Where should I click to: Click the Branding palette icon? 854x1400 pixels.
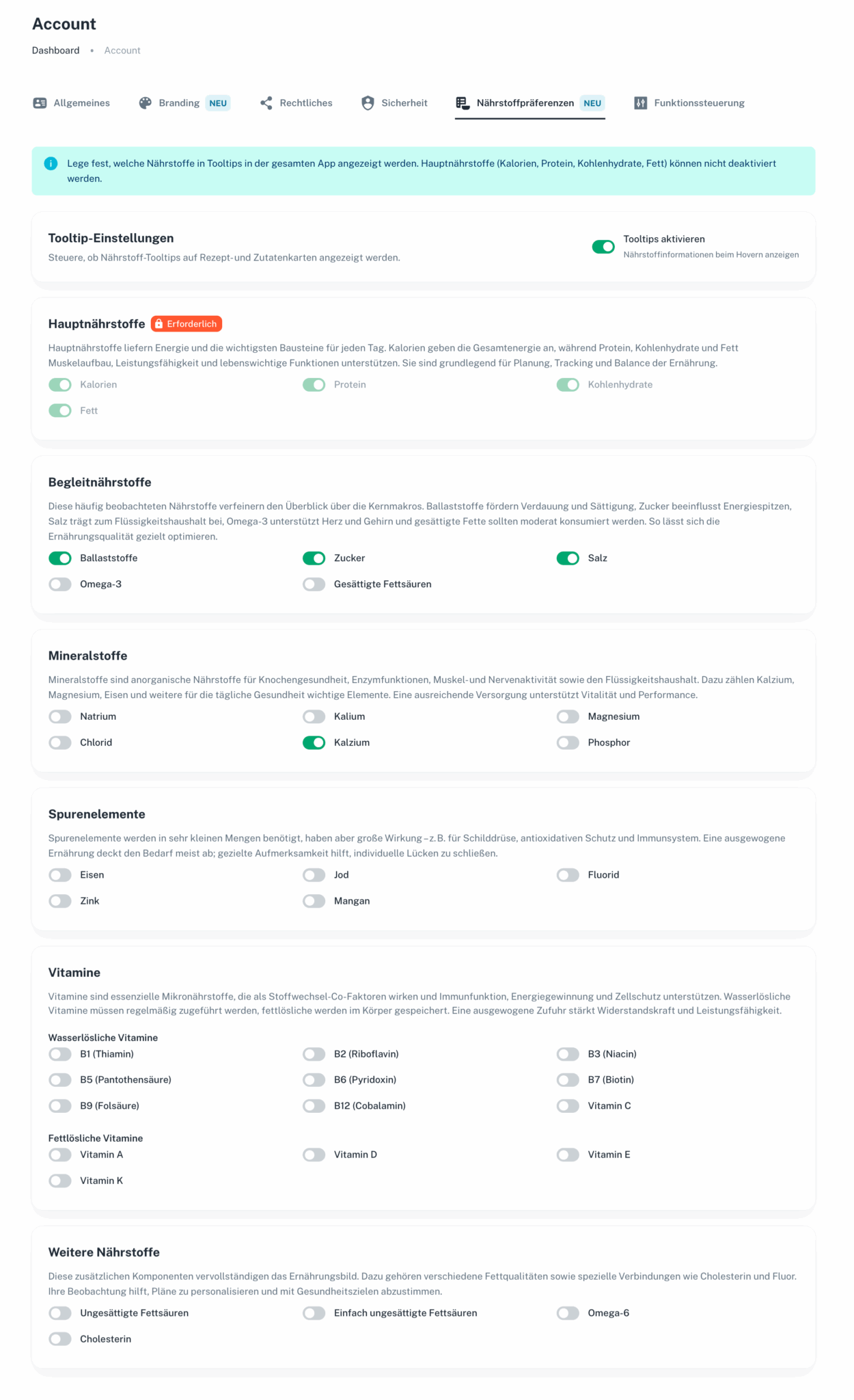[146, 103]
